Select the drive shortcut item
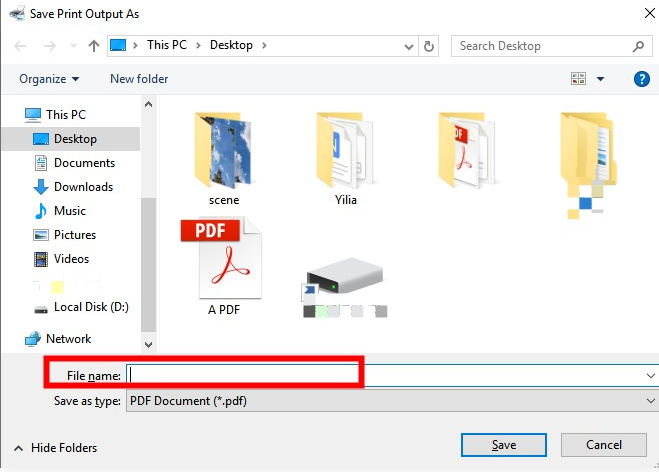 [x=345, y=287]
